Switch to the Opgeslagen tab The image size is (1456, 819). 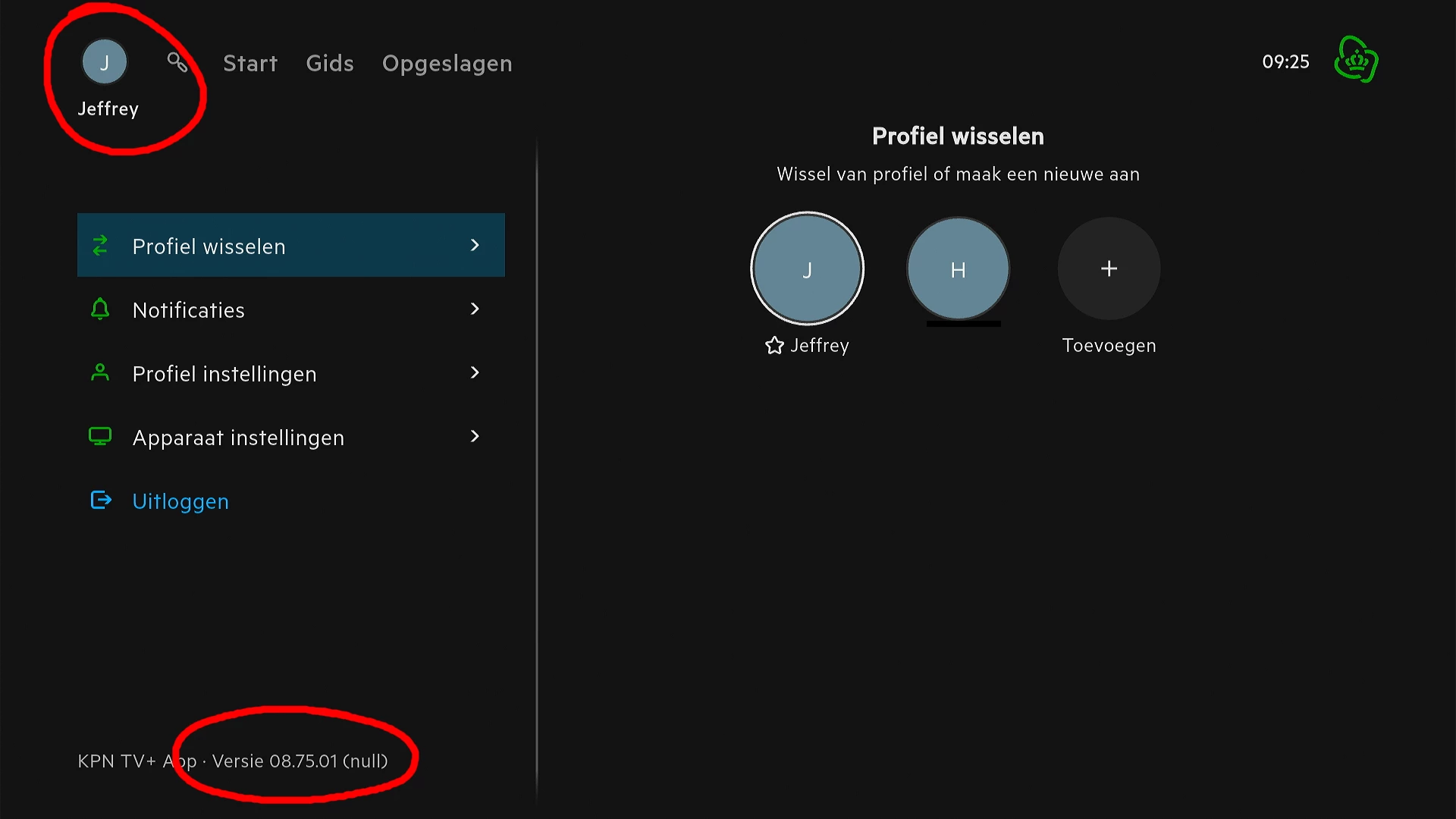tap(447, 63)
